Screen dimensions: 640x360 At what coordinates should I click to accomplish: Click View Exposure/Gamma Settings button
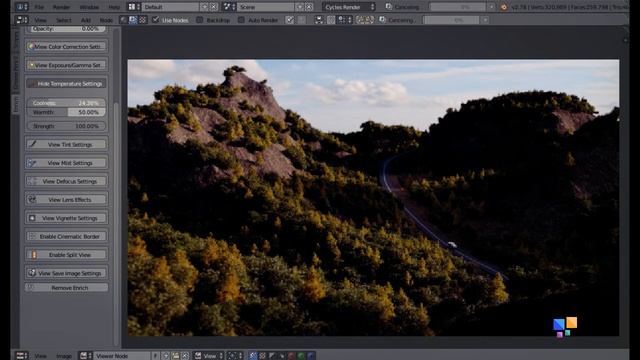(67, 65)
